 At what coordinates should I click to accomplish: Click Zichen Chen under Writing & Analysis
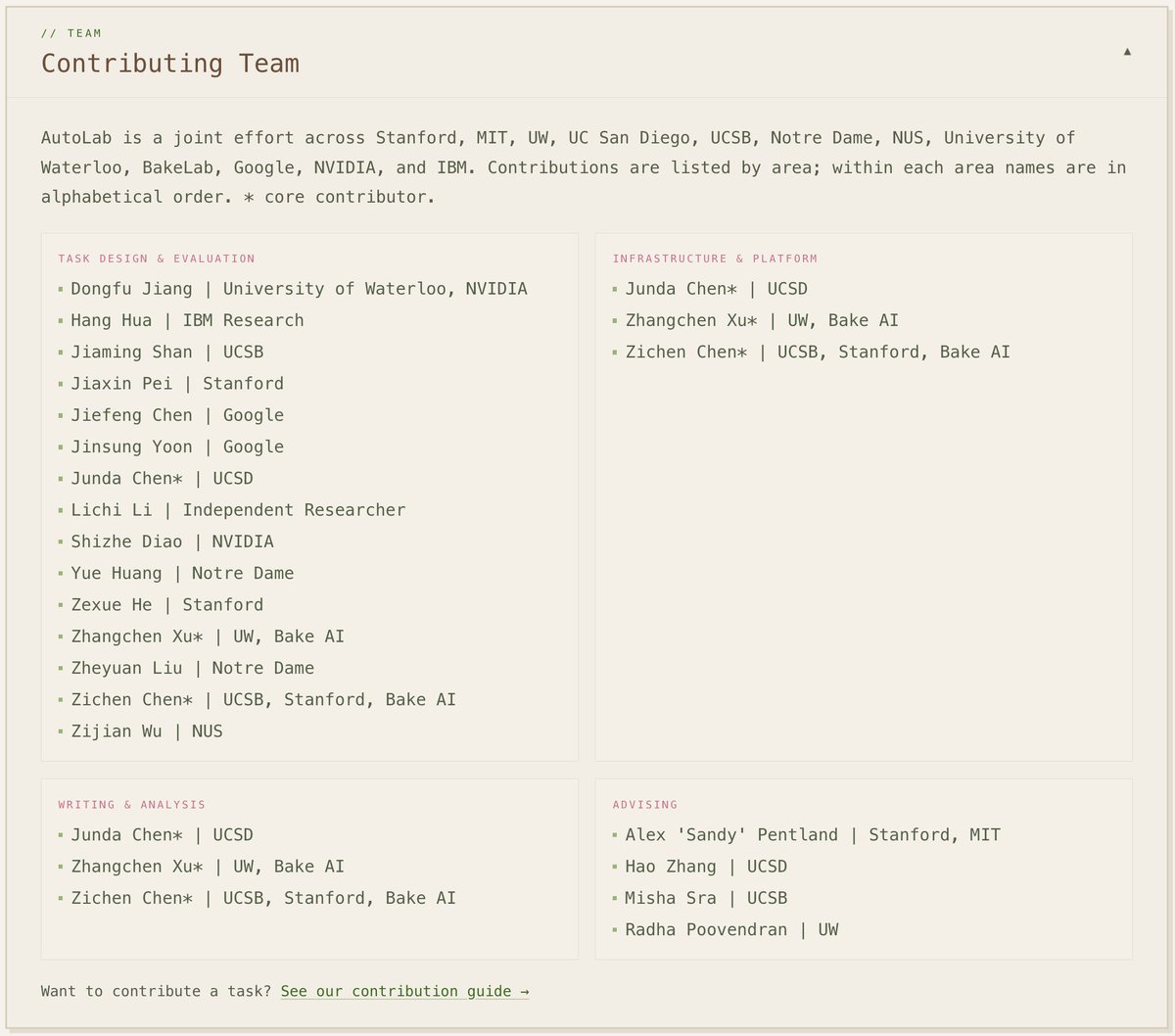pyautogui.click(x=263, y=898)
